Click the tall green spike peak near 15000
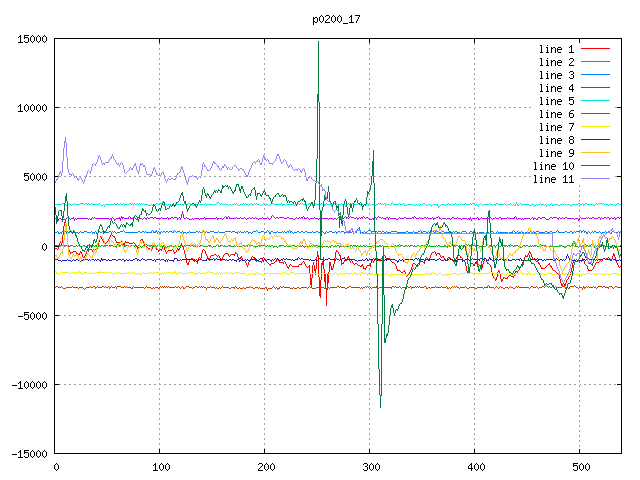The height and width of the screenshot is (480, 640). tap(318, 43)
